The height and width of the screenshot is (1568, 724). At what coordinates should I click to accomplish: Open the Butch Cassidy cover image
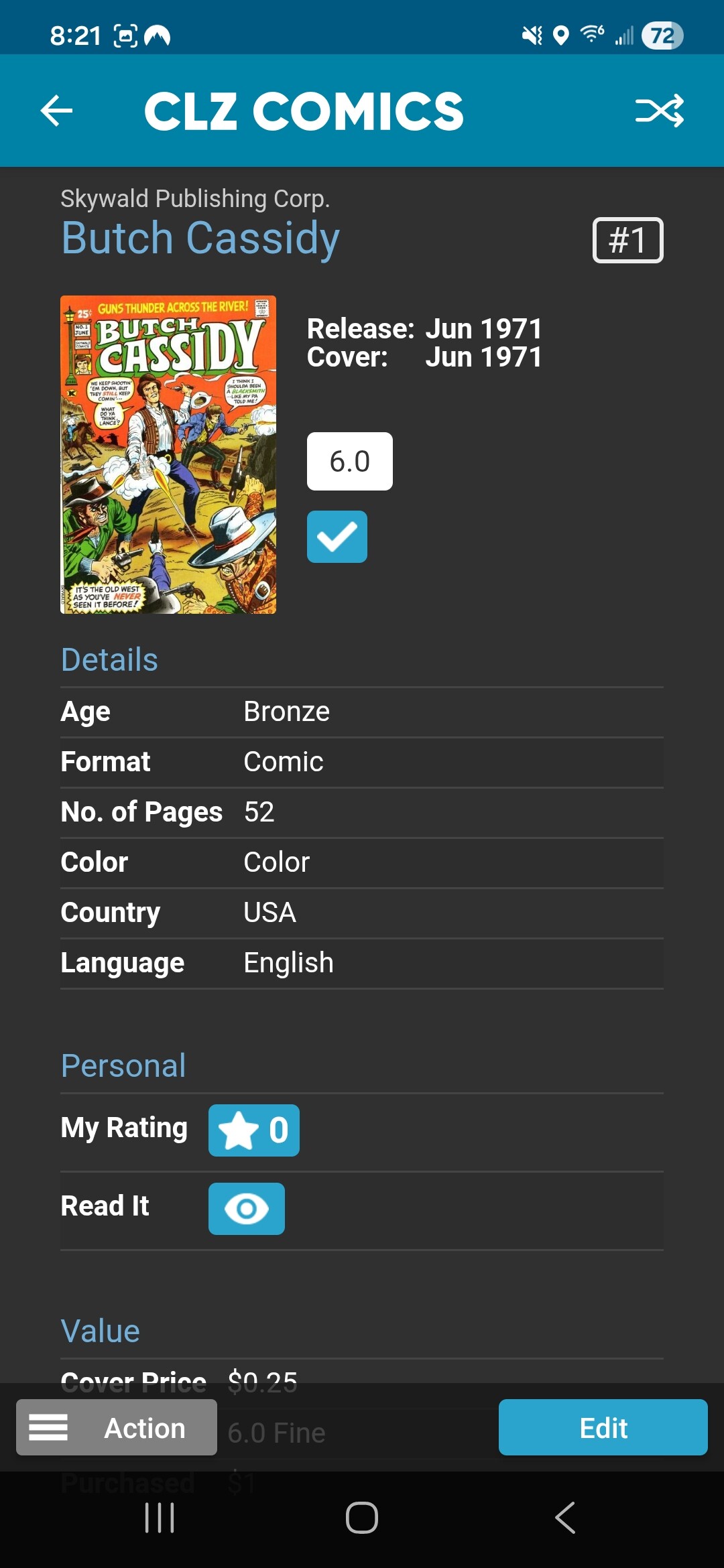coord(168,454)
